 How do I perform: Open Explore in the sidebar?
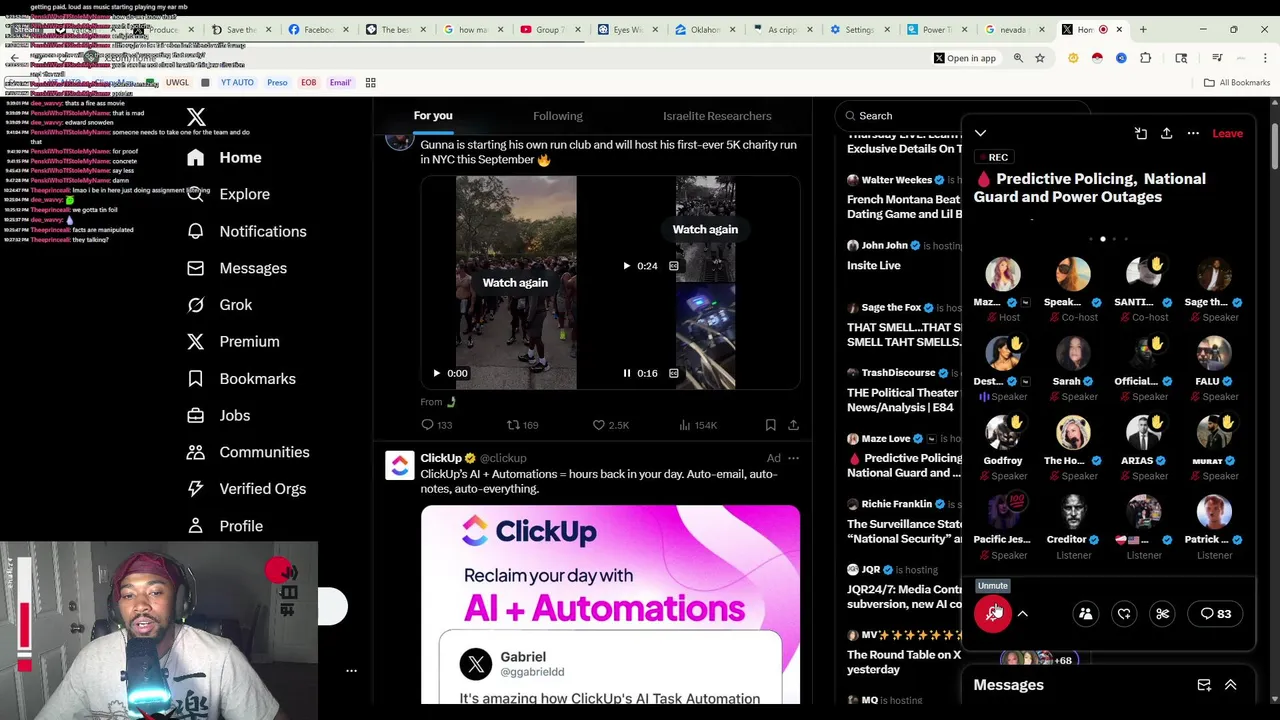(x=229, y=194)
